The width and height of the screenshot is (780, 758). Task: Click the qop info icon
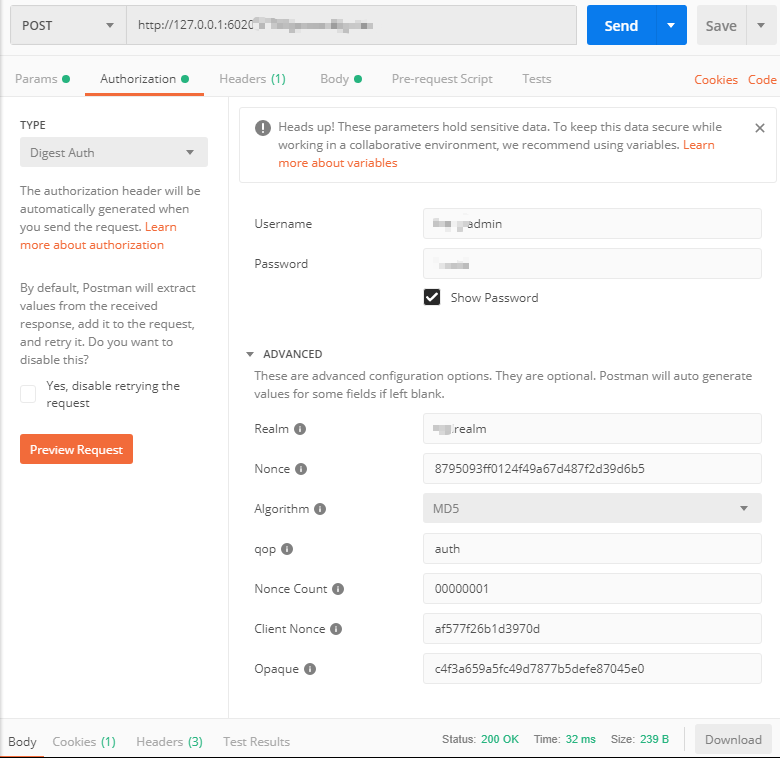pyautogui.click(x=287, y=549)
